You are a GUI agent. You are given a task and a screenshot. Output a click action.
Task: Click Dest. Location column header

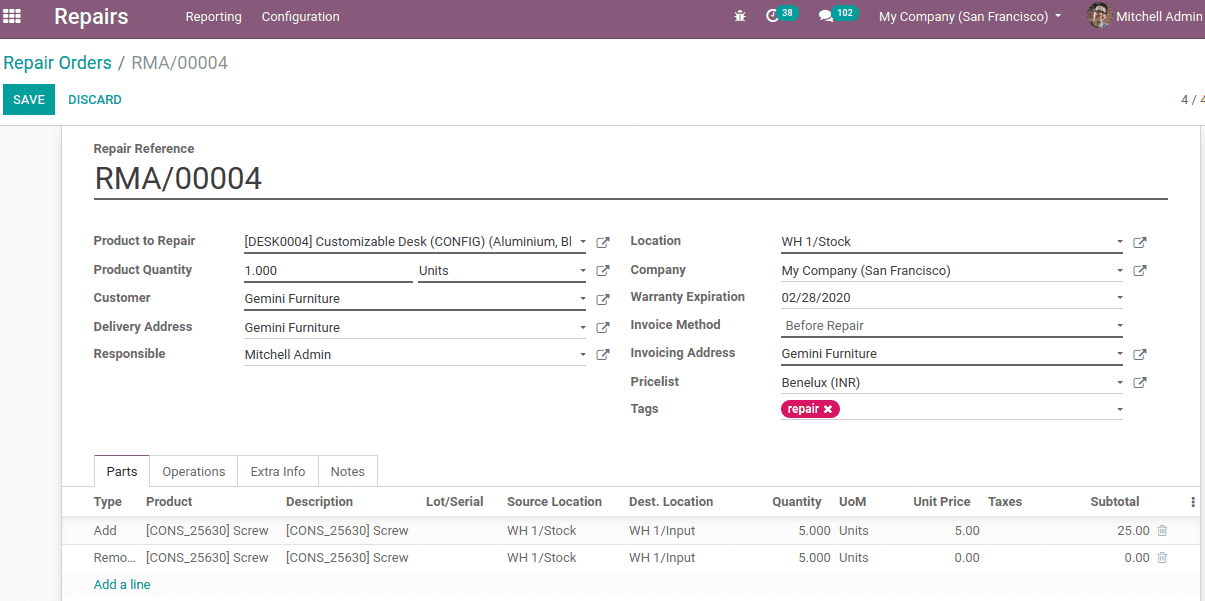[671, 502]
